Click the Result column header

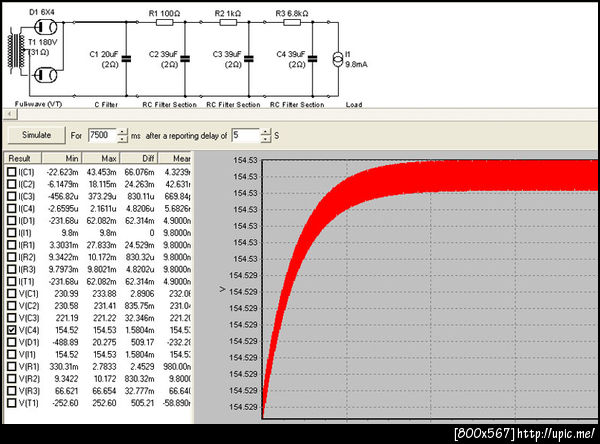23,158
